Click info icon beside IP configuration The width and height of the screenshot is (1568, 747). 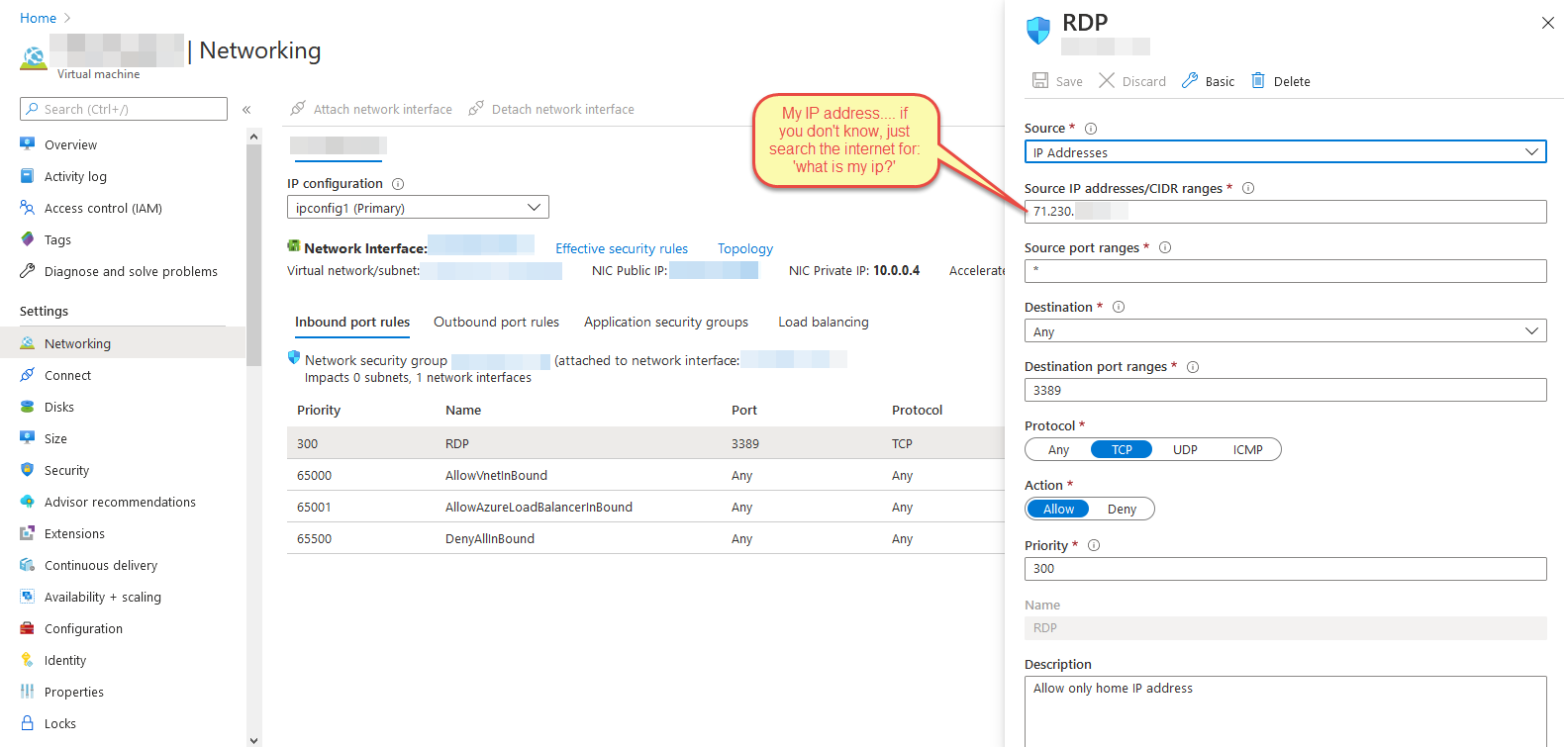coord(398,184)
